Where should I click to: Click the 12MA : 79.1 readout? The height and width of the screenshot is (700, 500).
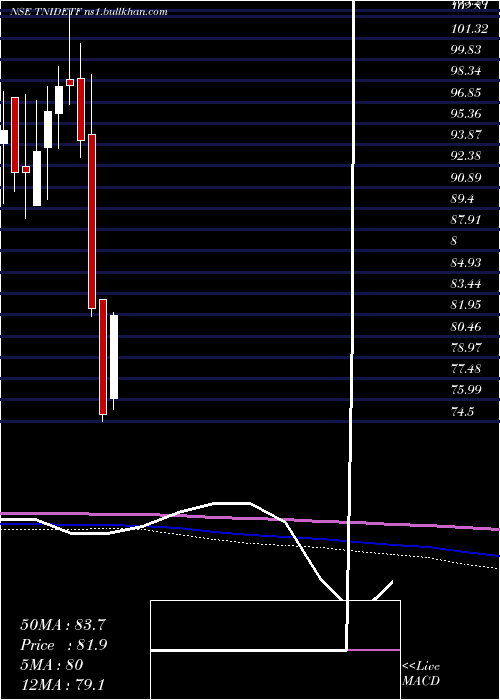pyautogui.click(x=62, y=684)
